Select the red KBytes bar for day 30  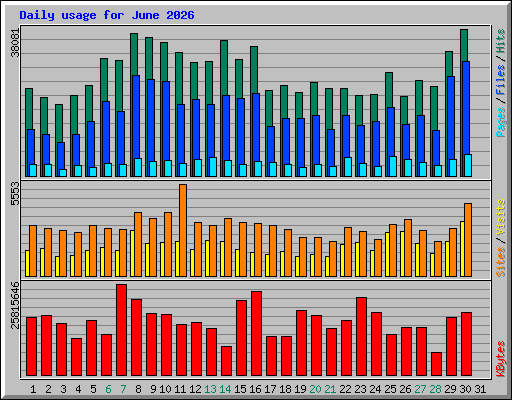point(466,344)
